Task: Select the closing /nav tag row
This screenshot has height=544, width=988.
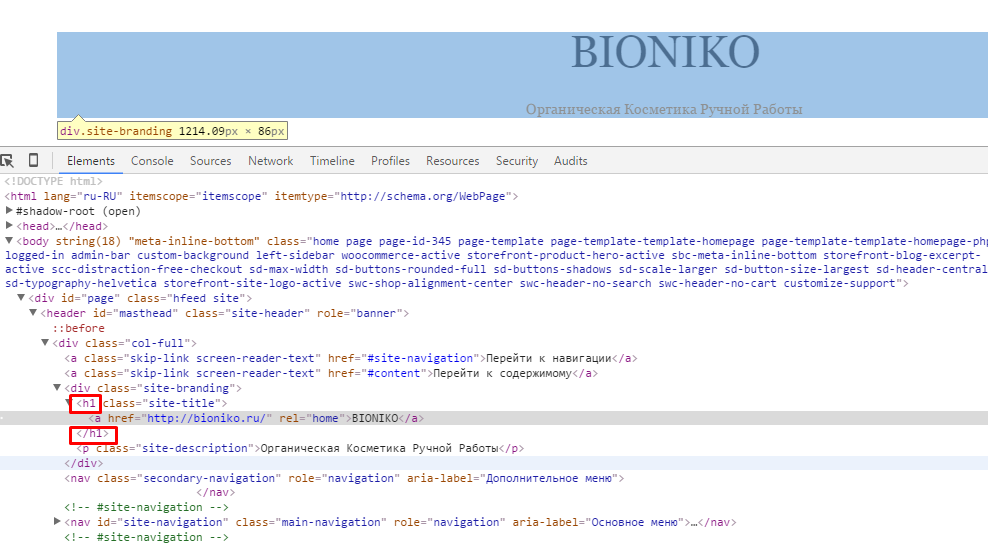Action: click(x=215, y=492)
